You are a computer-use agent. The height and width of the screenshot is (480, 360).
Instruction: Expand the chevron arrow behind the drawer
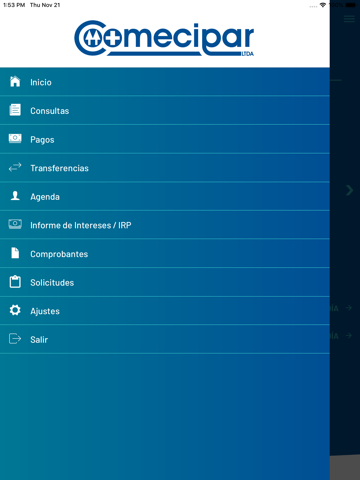tap(349, 190)
